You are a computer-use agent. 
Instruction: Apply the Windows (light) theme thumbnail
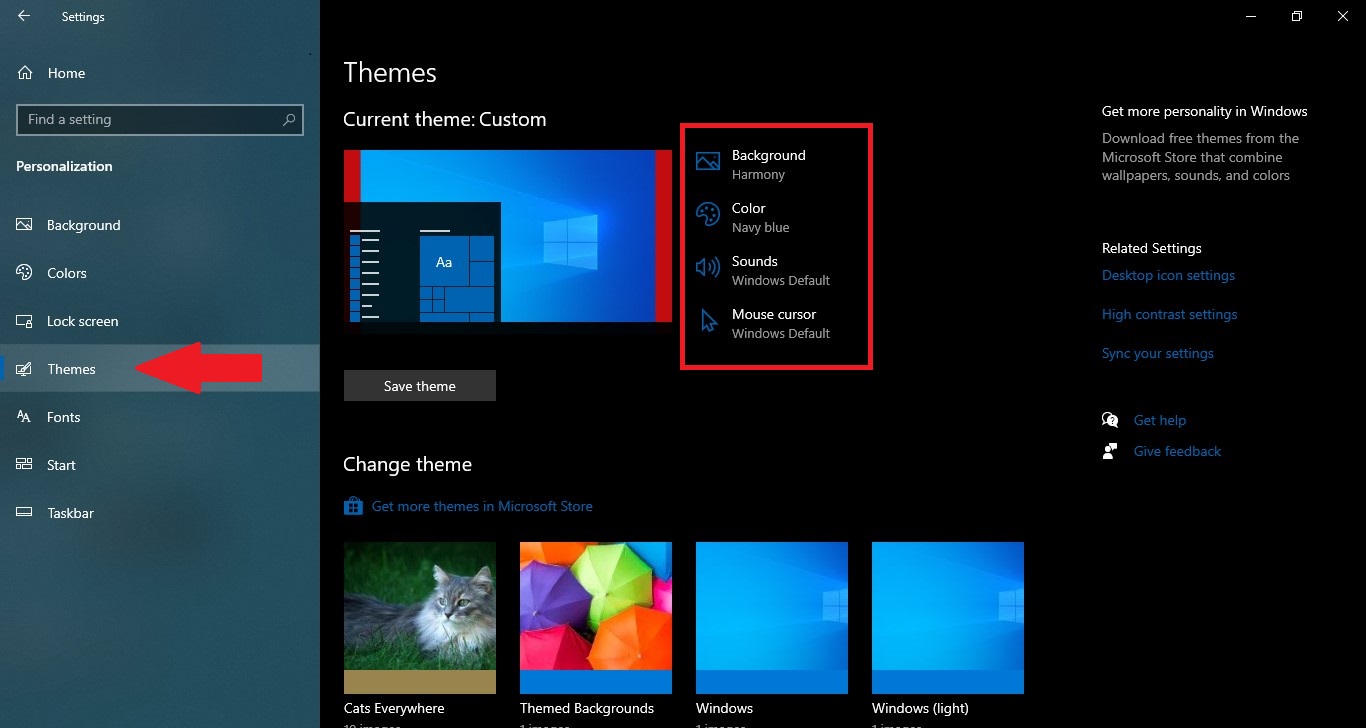948,618
